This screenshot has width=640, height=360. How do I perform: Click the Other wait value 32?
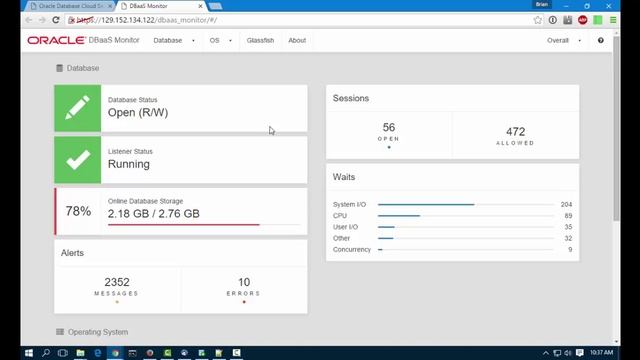click(568, 238)
